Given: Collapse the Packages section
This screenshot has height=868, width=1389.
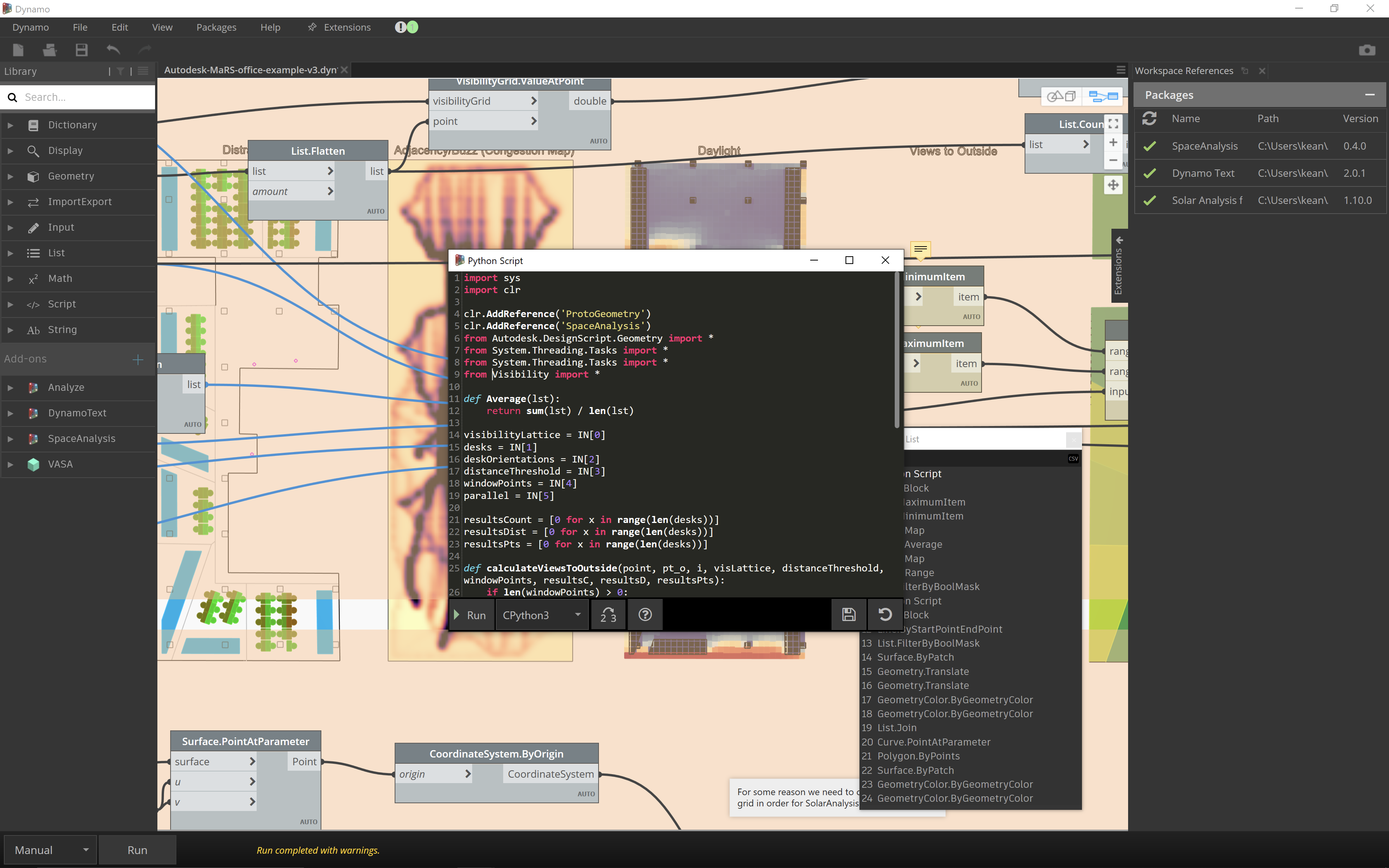Looking at the screenshot, I should [x=1370, y=95].
